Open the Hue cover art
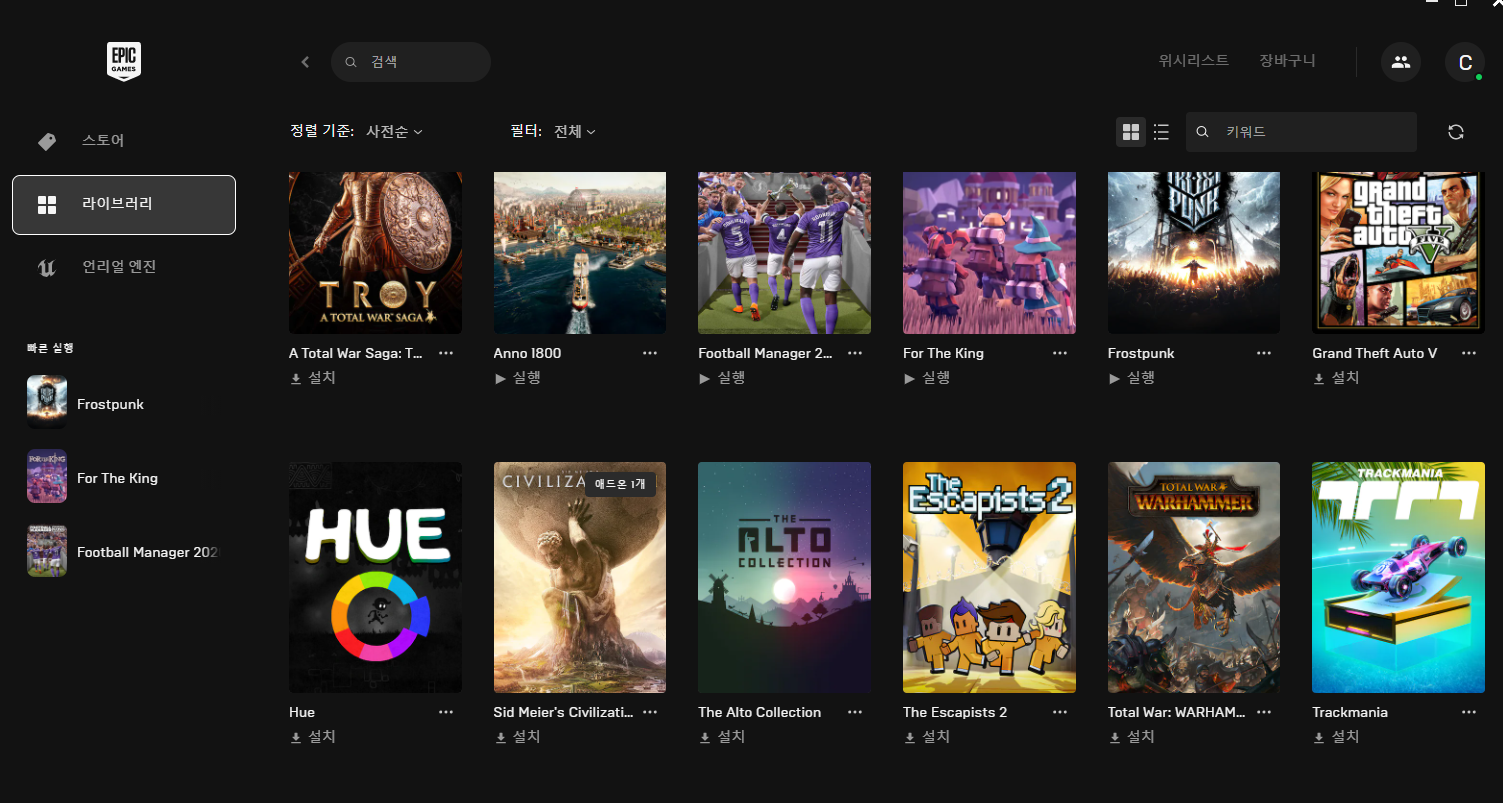 coord(375,577)
